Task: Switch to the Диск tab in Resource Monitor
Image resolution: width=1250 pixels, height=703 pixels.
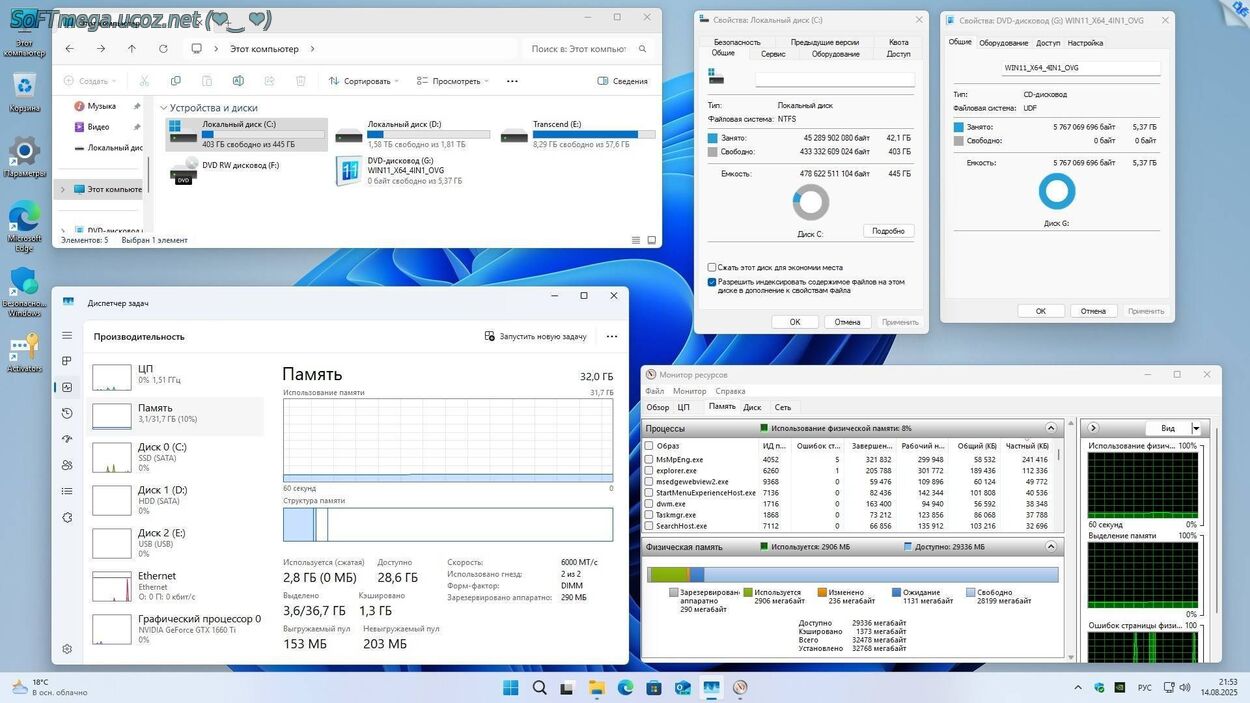Action: coord(752,407)
